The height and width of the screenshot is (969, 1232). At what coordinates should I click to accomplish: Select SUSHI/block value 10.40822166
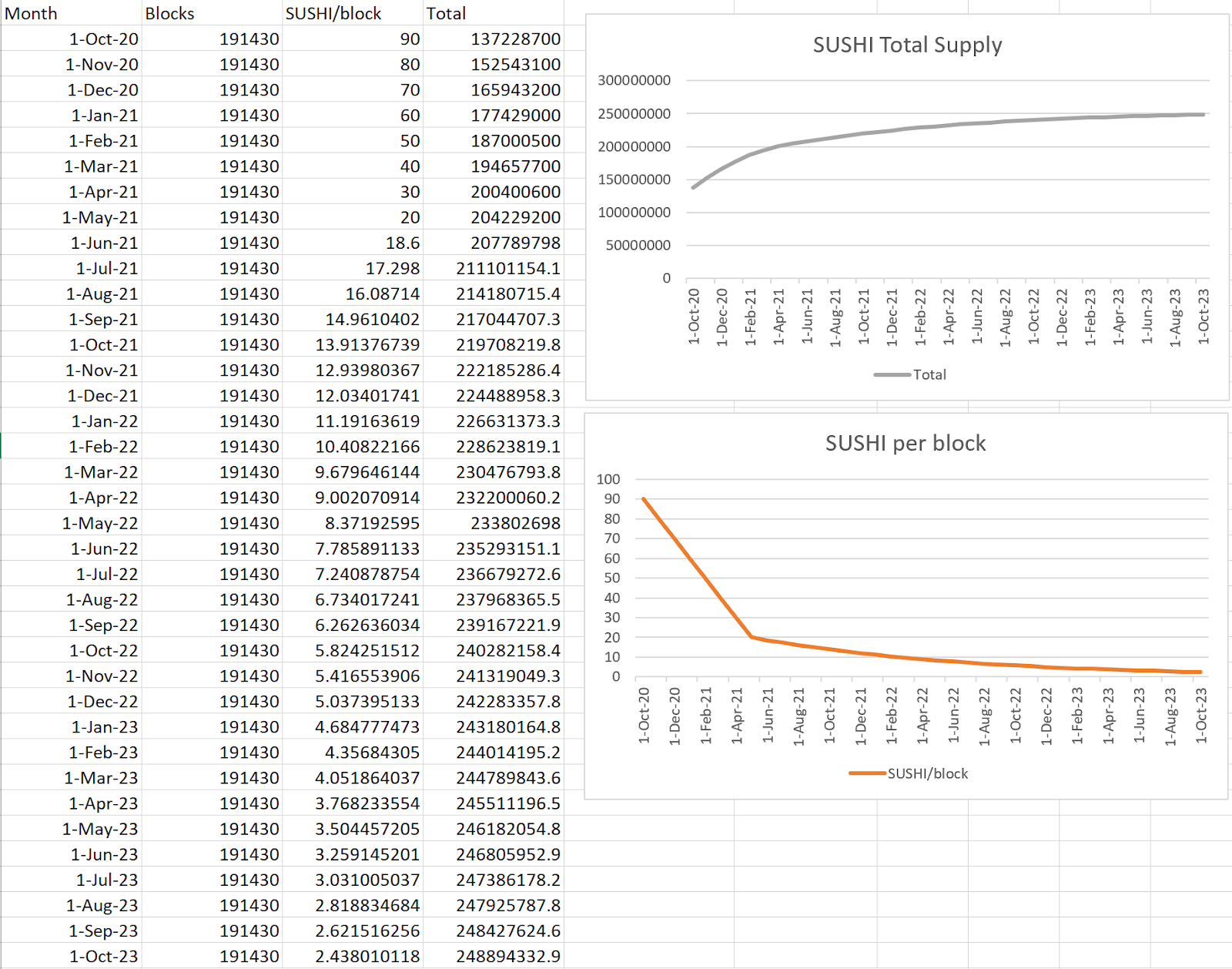[353, 446]
